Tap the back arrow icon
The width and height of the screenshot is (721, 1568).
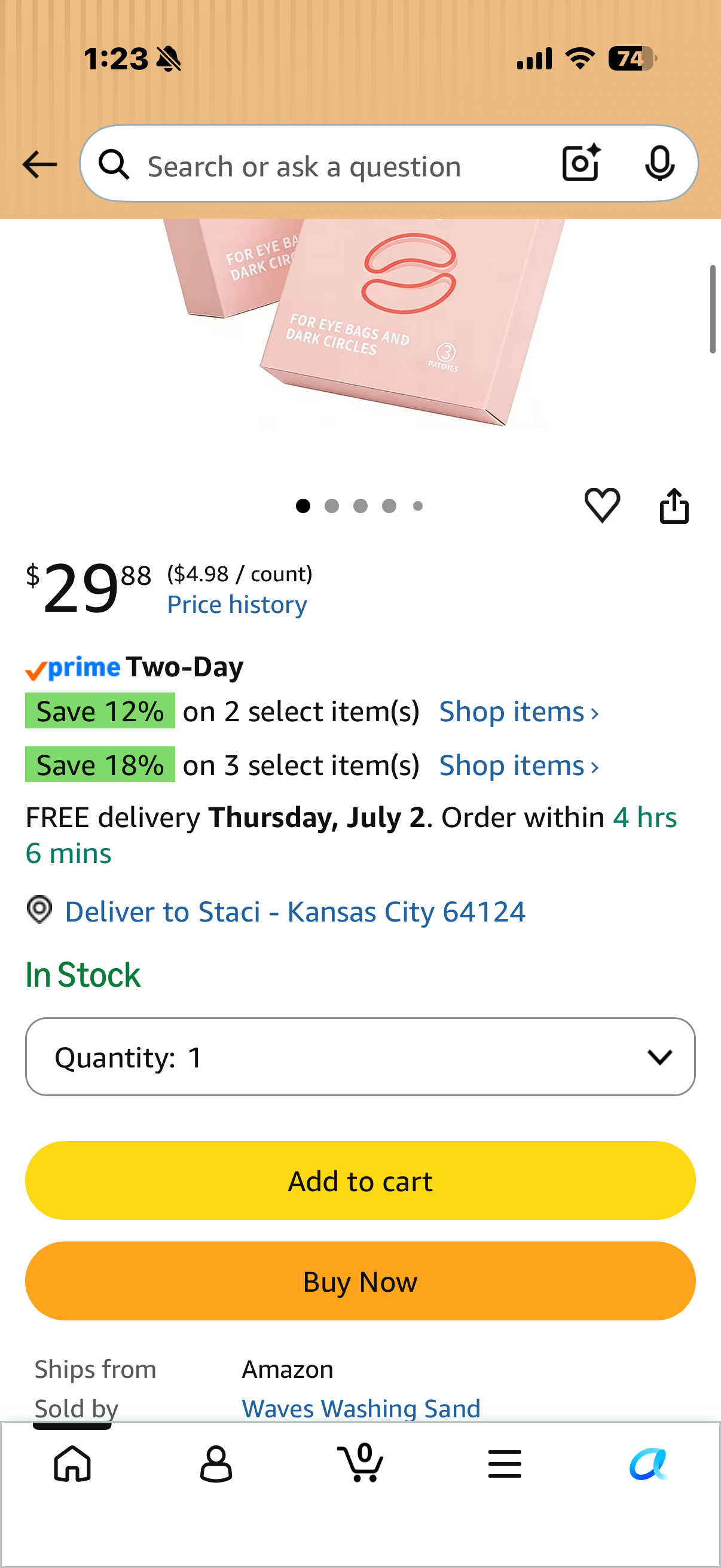point(39,165)
